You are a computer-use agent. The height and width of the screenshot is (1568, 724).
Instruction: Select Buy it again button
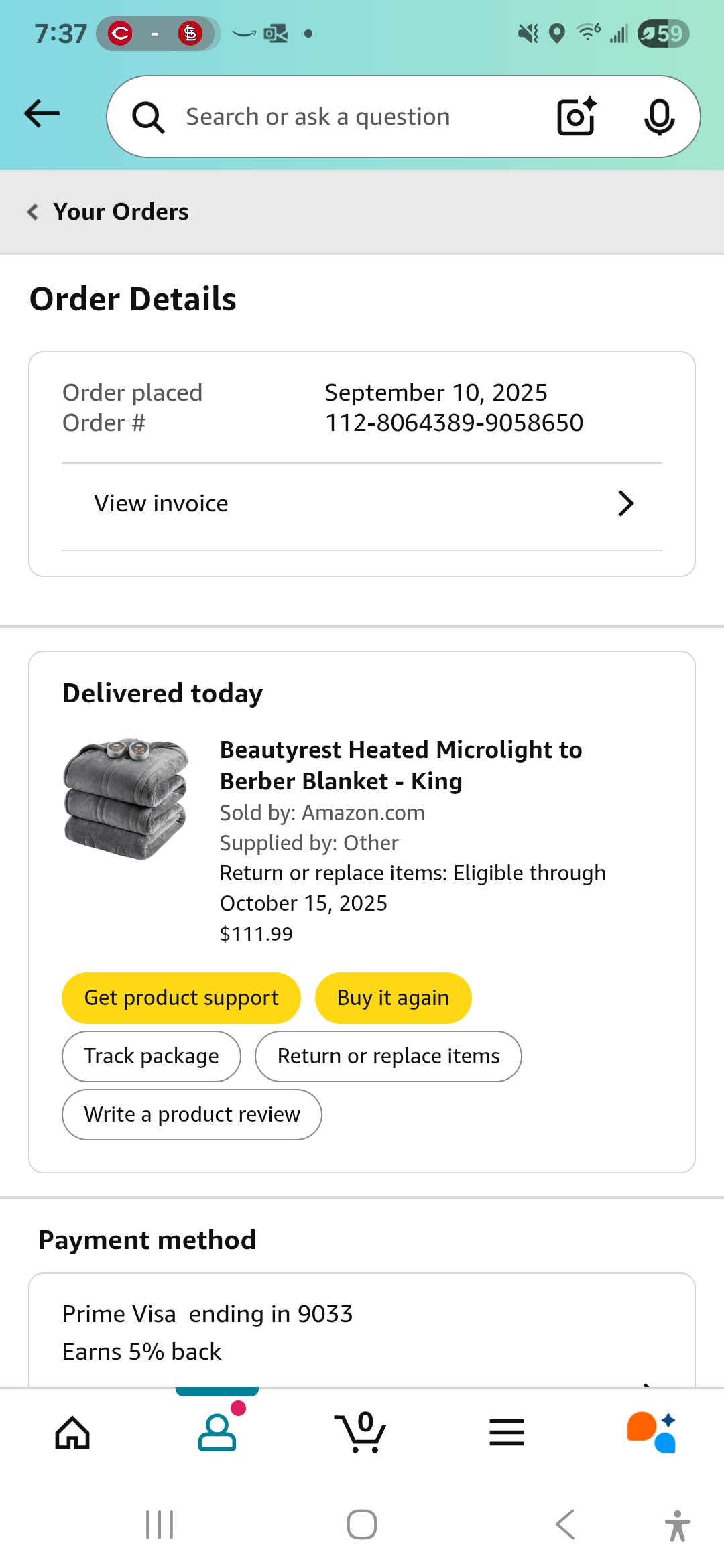pyautogui.click(x=393, y=998)
